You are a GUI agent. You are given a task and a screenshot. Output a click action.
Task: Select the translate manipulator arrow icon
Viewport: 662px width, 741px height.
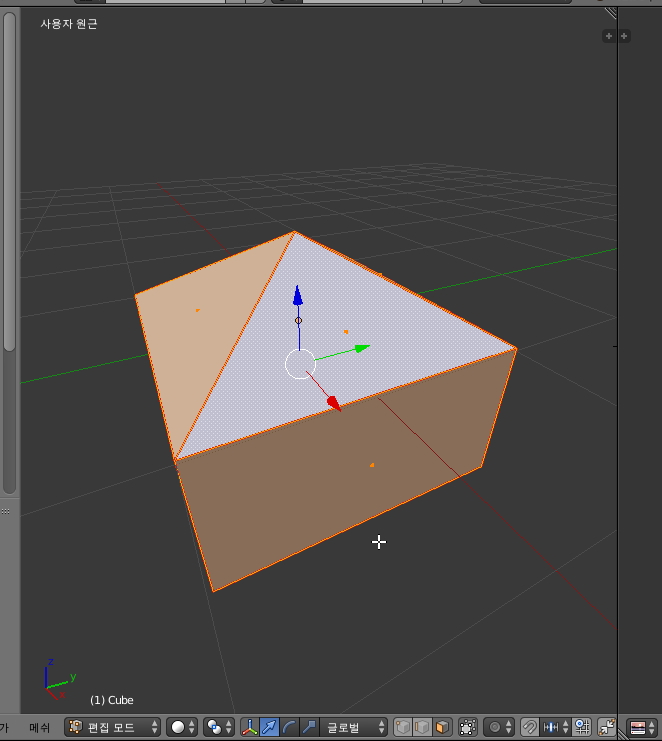click(x=269, y=727)
